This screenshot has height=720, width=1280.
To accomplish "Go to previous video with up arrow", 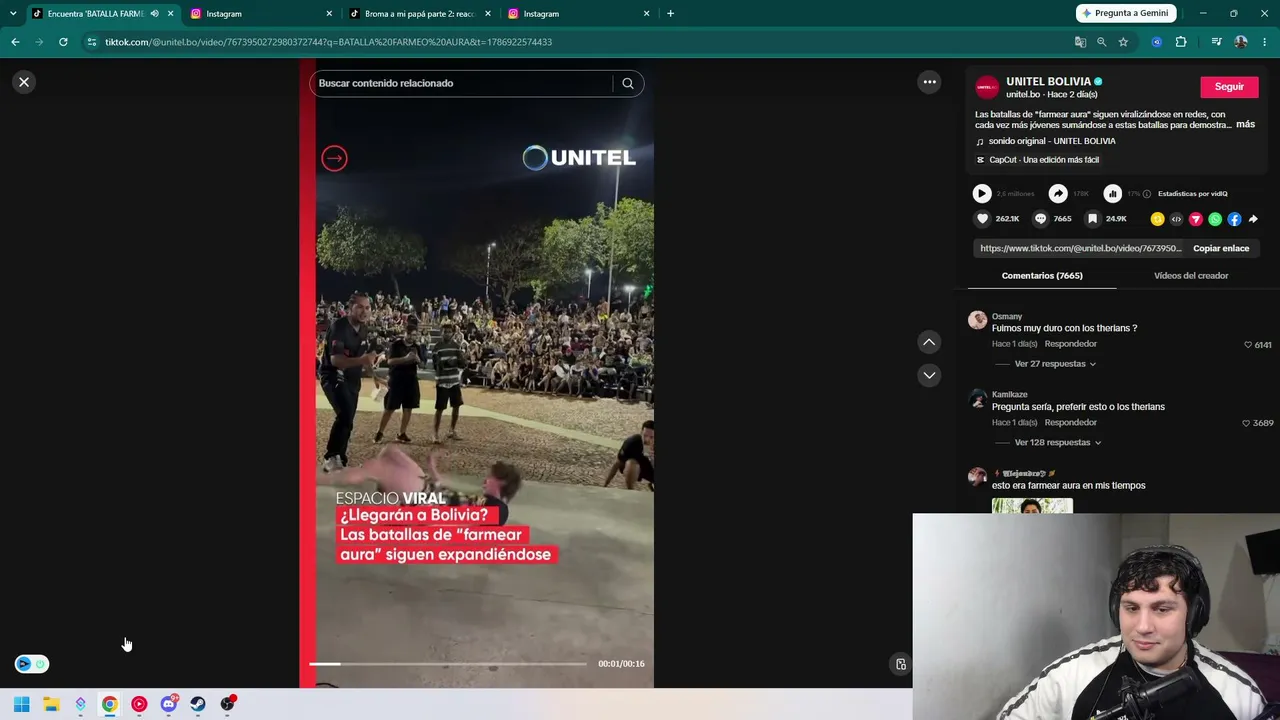I will click(x=929, y=342).
